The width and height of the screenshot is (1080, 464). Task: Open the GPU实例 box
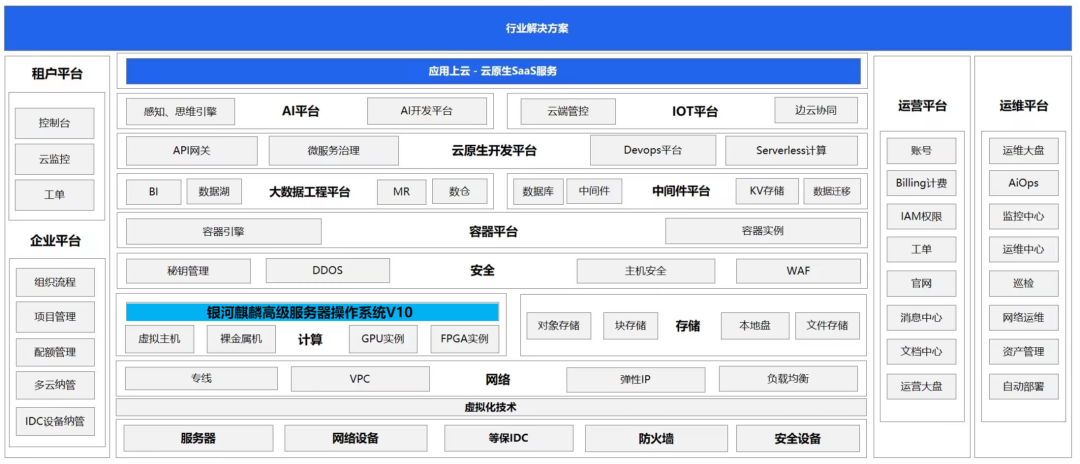(382, 339)
